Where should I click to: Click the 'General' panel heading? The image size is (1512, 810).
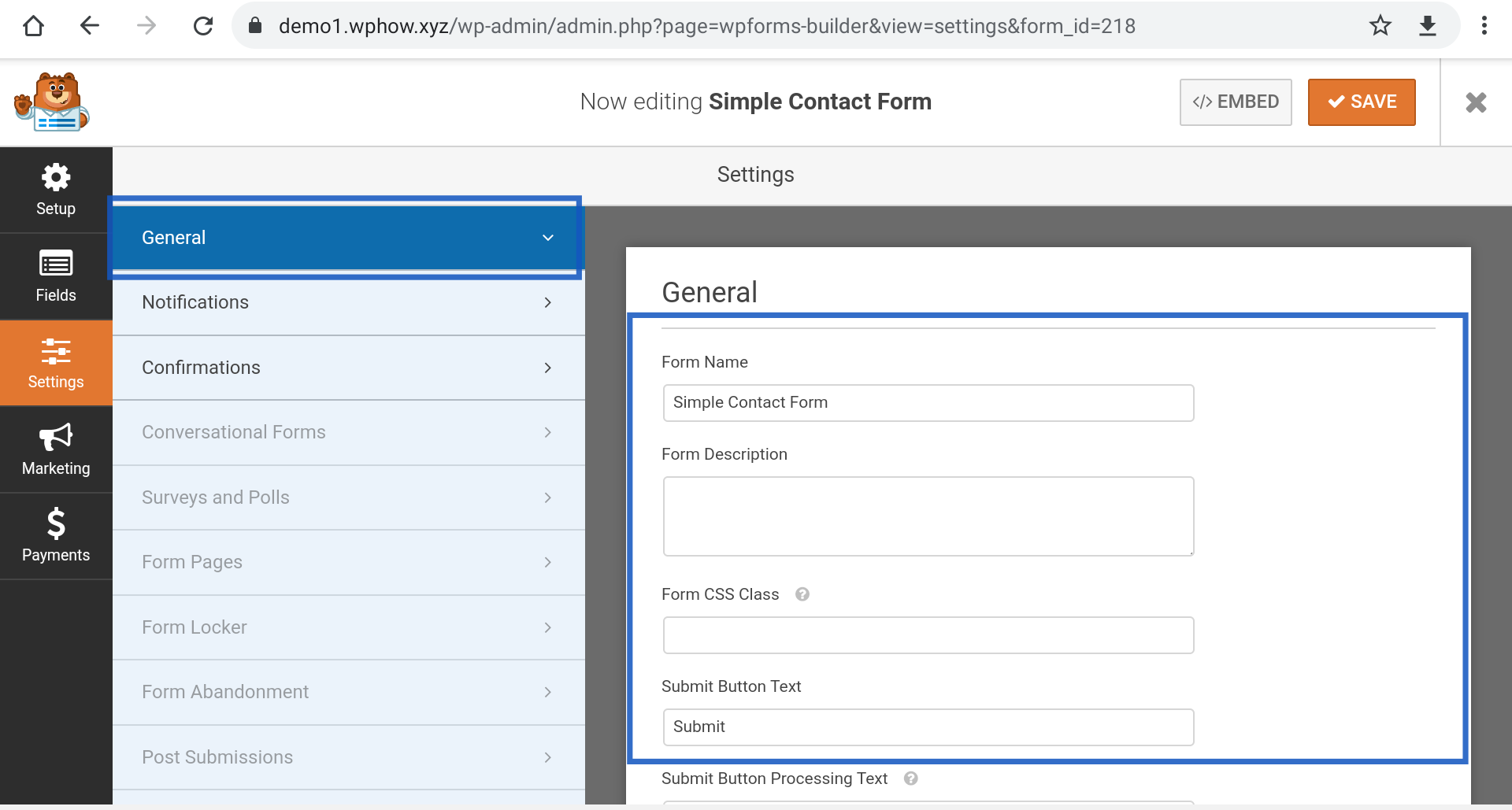[710, 292]
